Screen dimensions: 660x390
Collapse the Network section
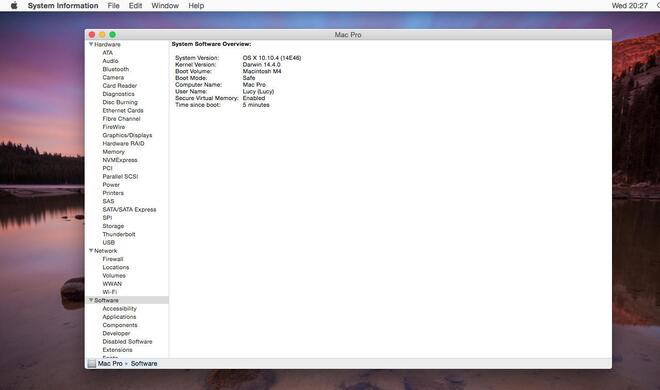[x=90, y=250]
